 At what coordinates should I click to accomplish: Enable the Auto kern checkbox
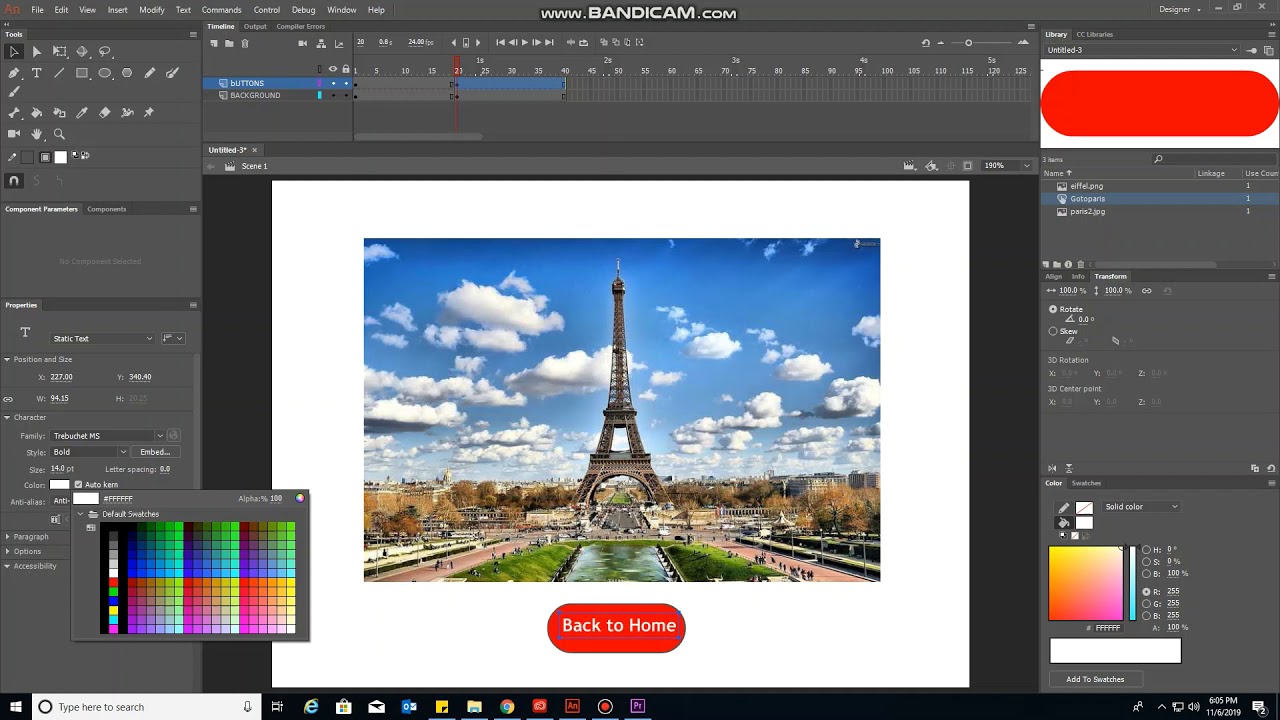(x=78, y=485)
